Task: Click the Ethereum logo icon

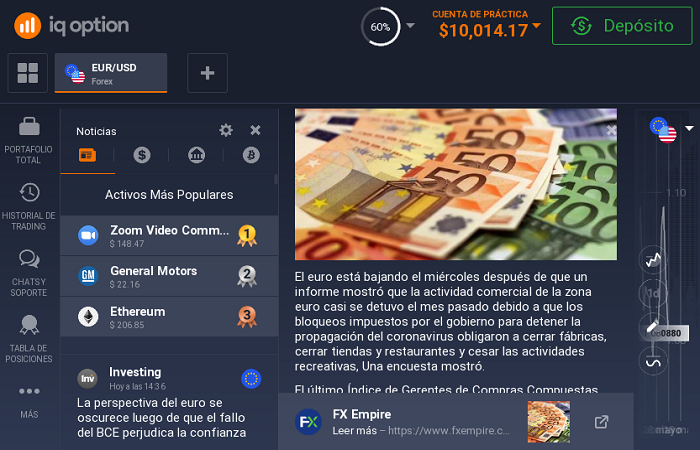Action: coord(88,317)
